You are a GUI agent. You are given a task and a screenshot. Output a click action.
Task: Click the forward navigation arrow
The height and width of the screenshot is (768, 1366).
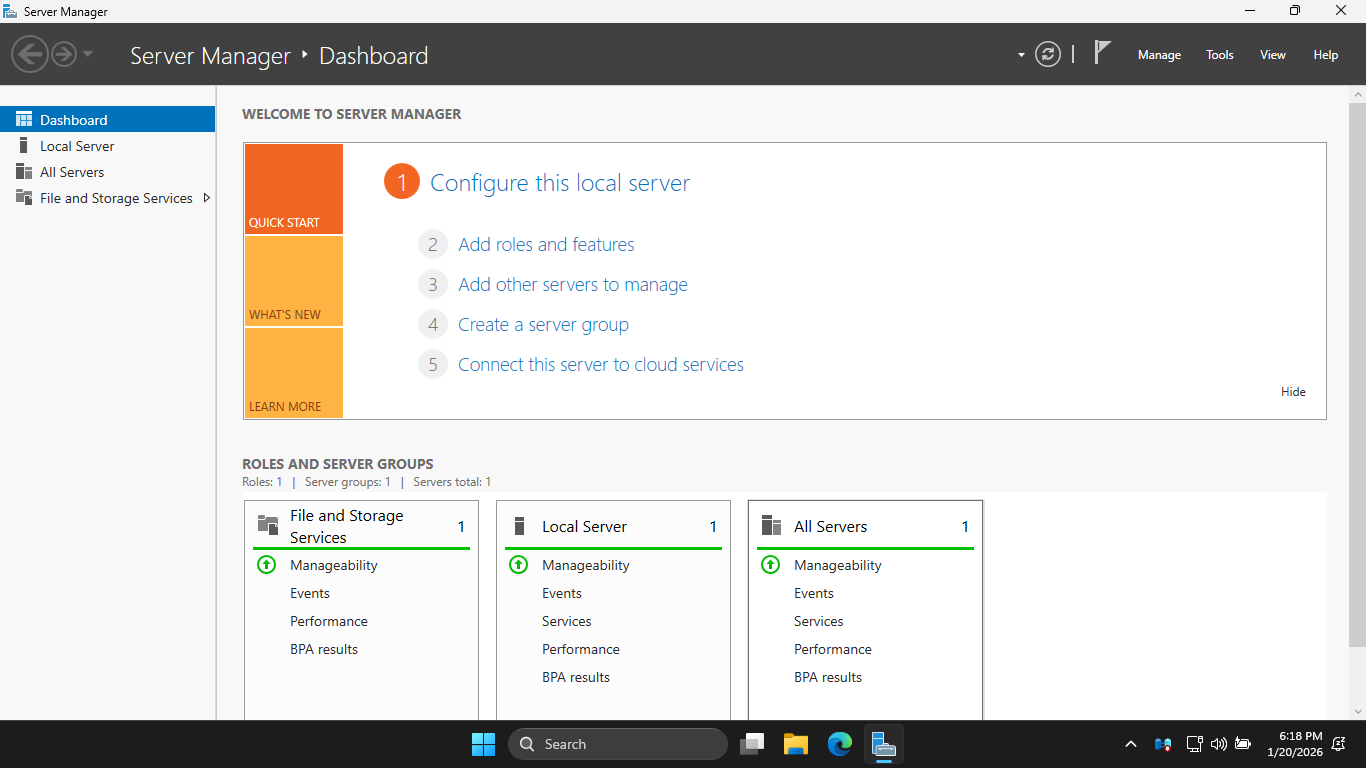(x=64, y=54)
